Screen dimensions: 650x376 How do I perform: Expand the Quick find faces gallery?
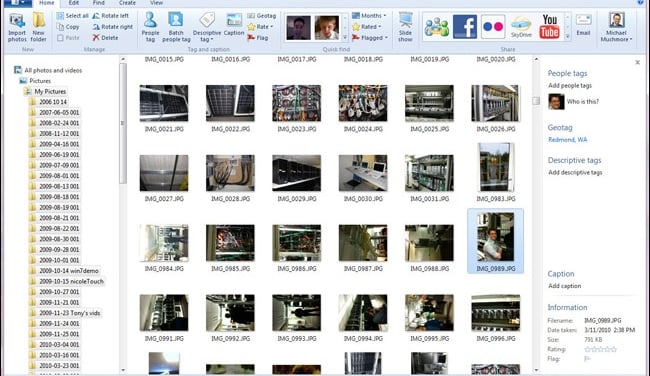(x=344, y=37)
